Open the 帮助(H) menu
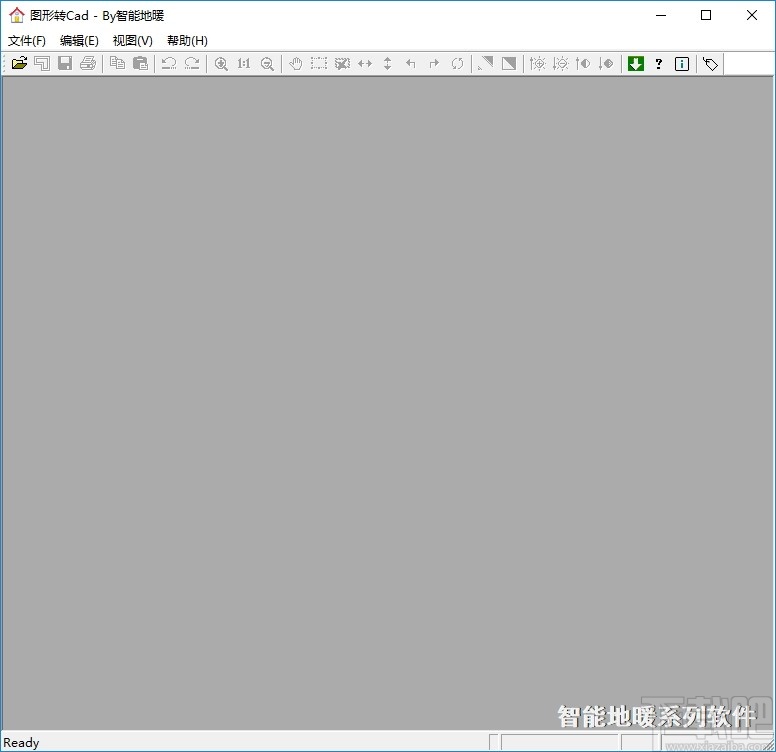 [x=187, y=40]
